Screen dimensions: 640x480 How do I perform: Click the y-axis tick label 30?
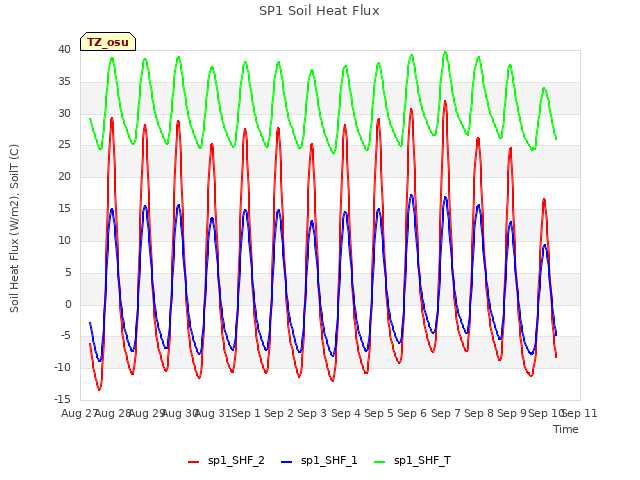pos(64,113)
